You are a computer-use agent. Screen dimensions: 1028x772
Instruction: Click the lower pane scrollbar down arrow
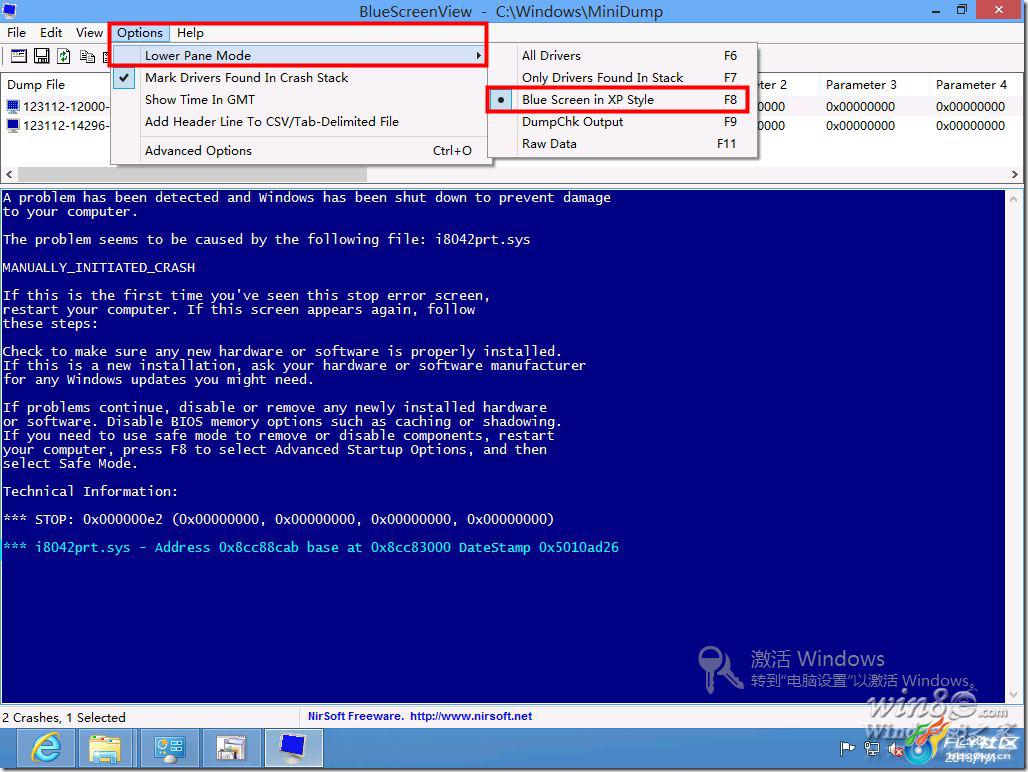(x=1014, y=695)
